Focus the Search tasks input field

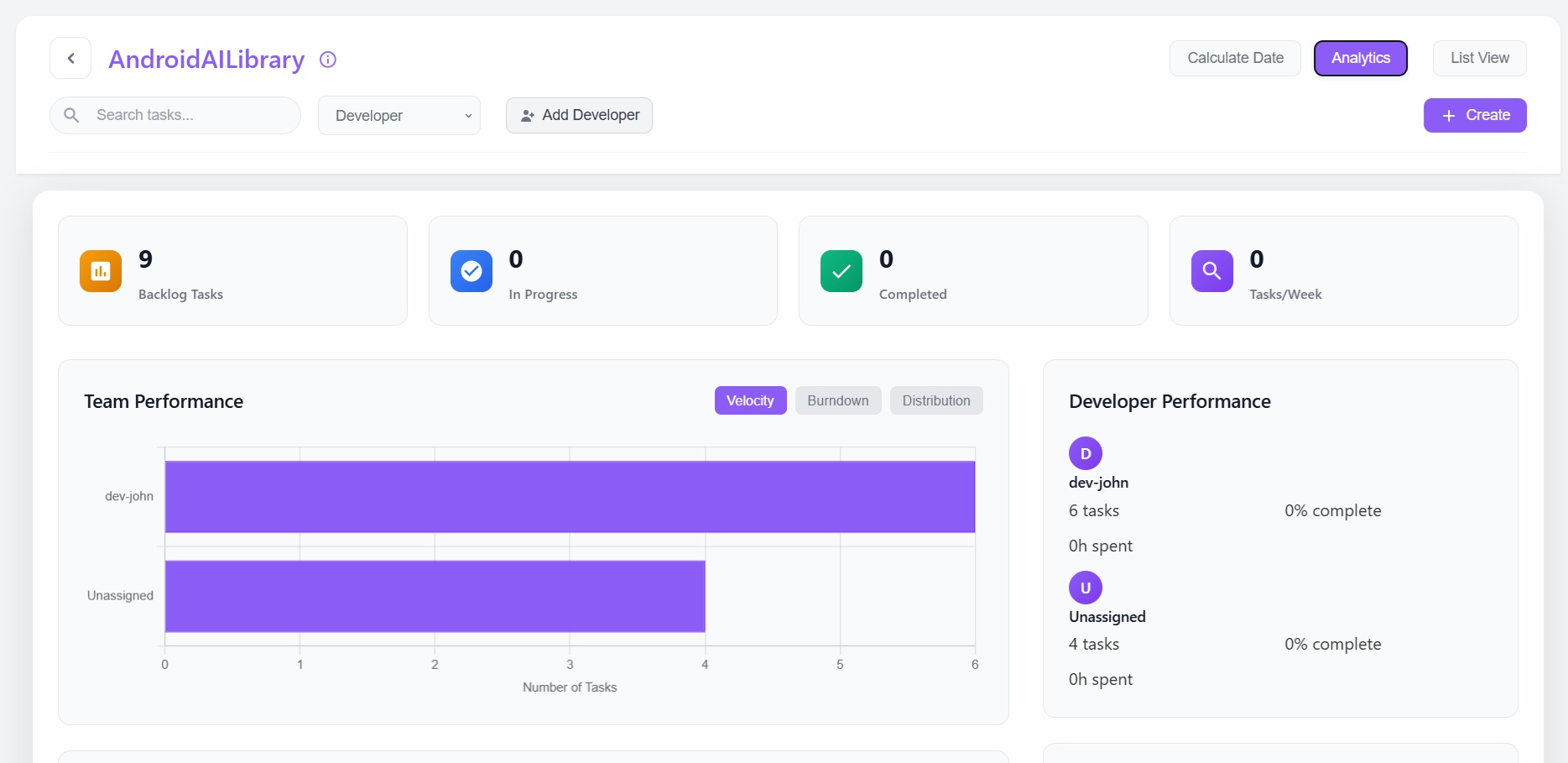pos(189,115)
